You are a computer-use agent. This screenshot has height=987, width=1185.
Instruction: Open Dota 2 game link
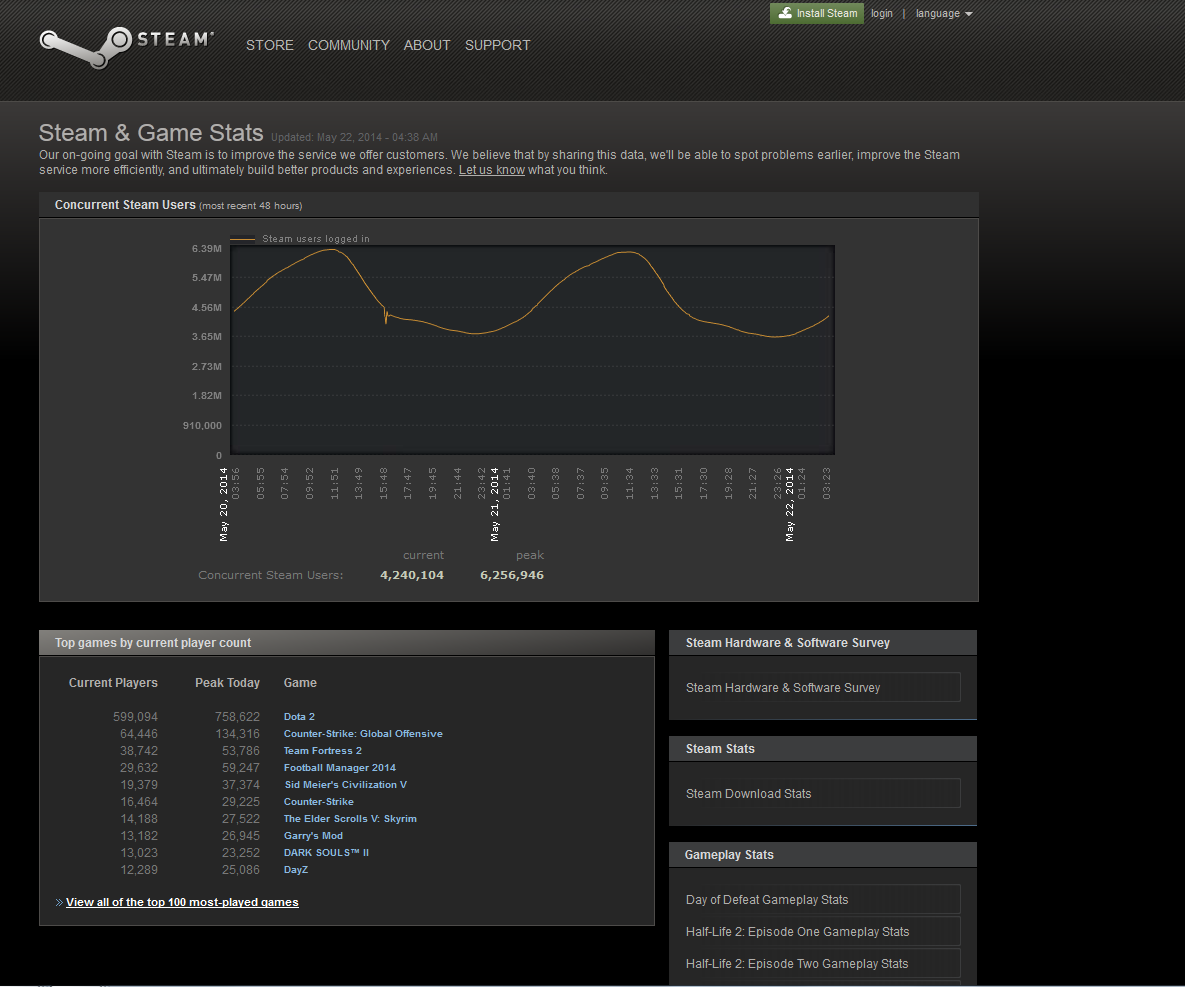point(299,717)
